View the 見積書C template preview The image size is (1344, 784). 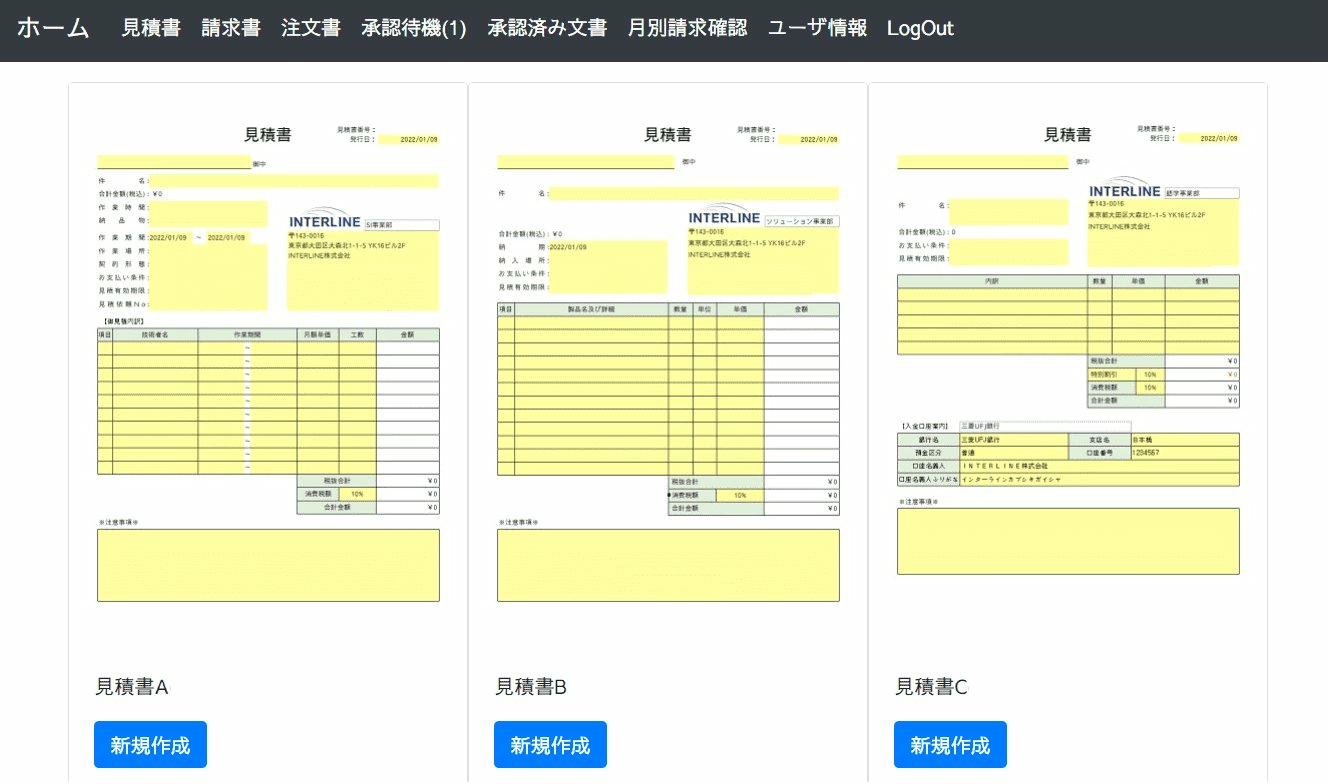[1067, 360]
